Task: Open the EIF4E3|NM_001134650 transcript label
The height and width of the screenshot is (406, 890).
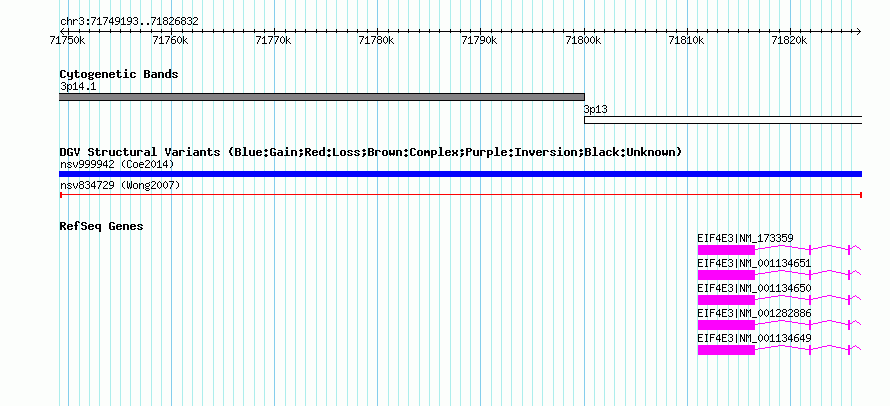Action: (x=754, y=288)
